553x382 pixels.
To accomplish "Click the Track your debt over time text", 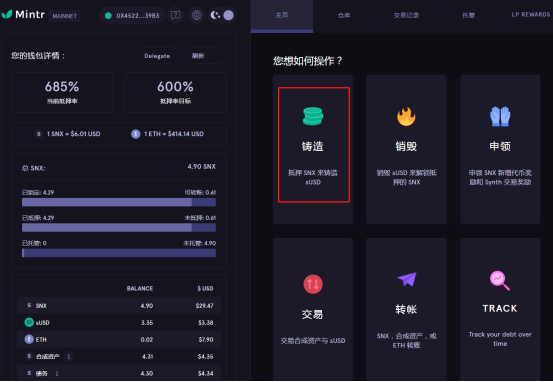I will pyautogui.click(x=500, y=339).
